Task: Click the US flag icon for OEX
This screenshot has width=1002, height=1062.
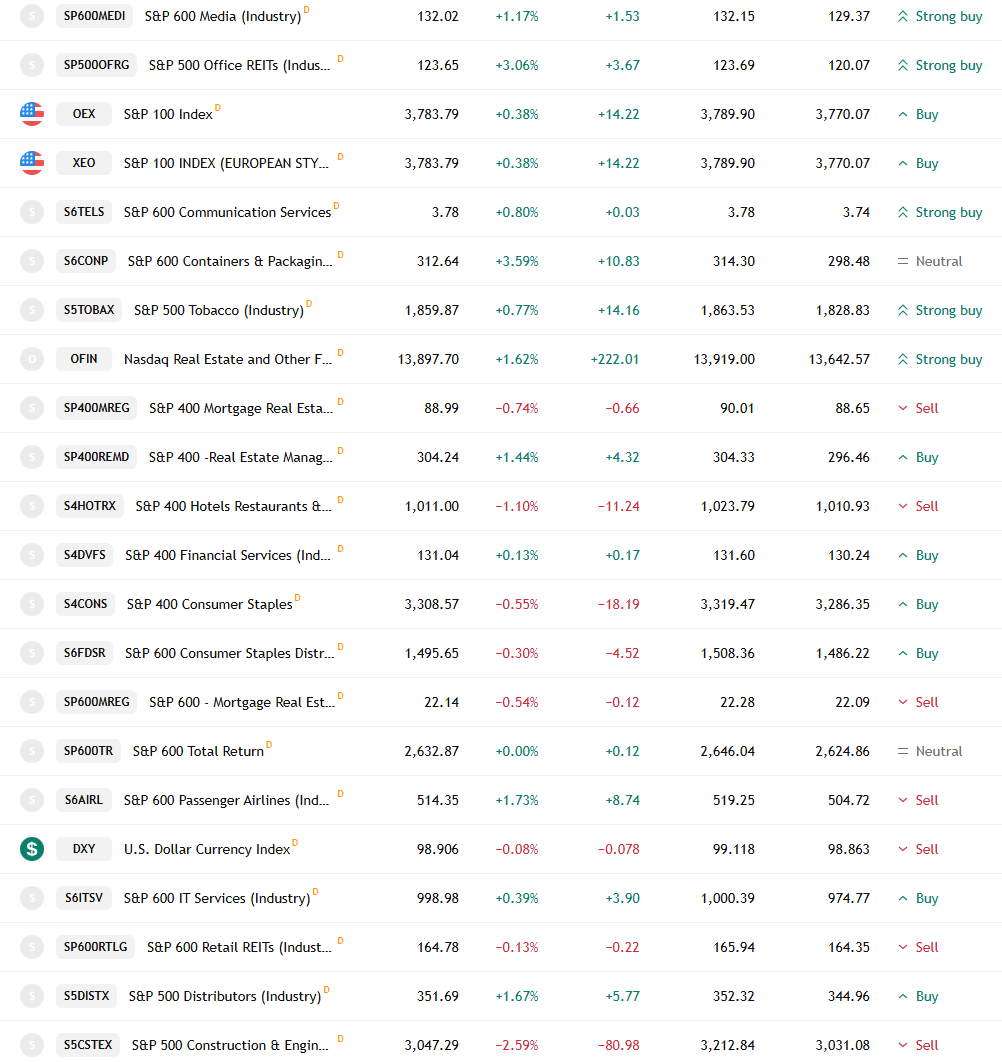Action: pos(32,114)
